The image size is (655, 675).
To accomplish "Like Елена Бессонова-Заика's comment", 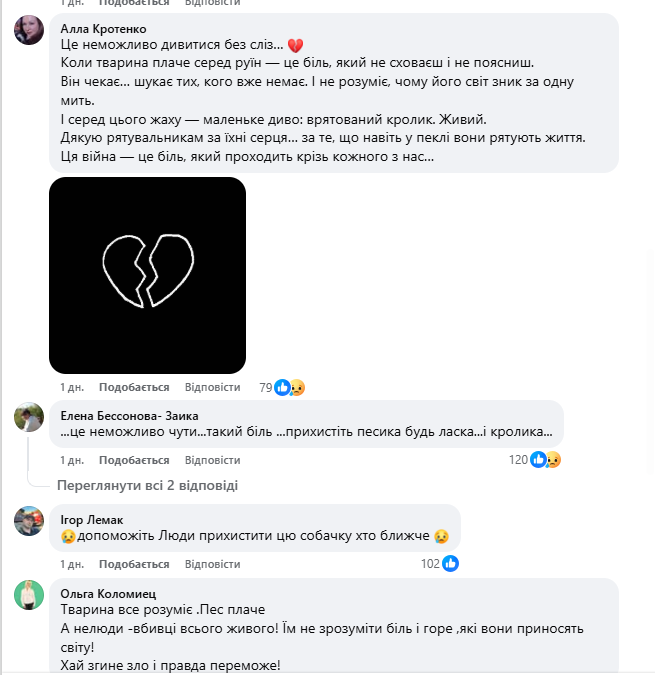I will [x=134, y=460].
